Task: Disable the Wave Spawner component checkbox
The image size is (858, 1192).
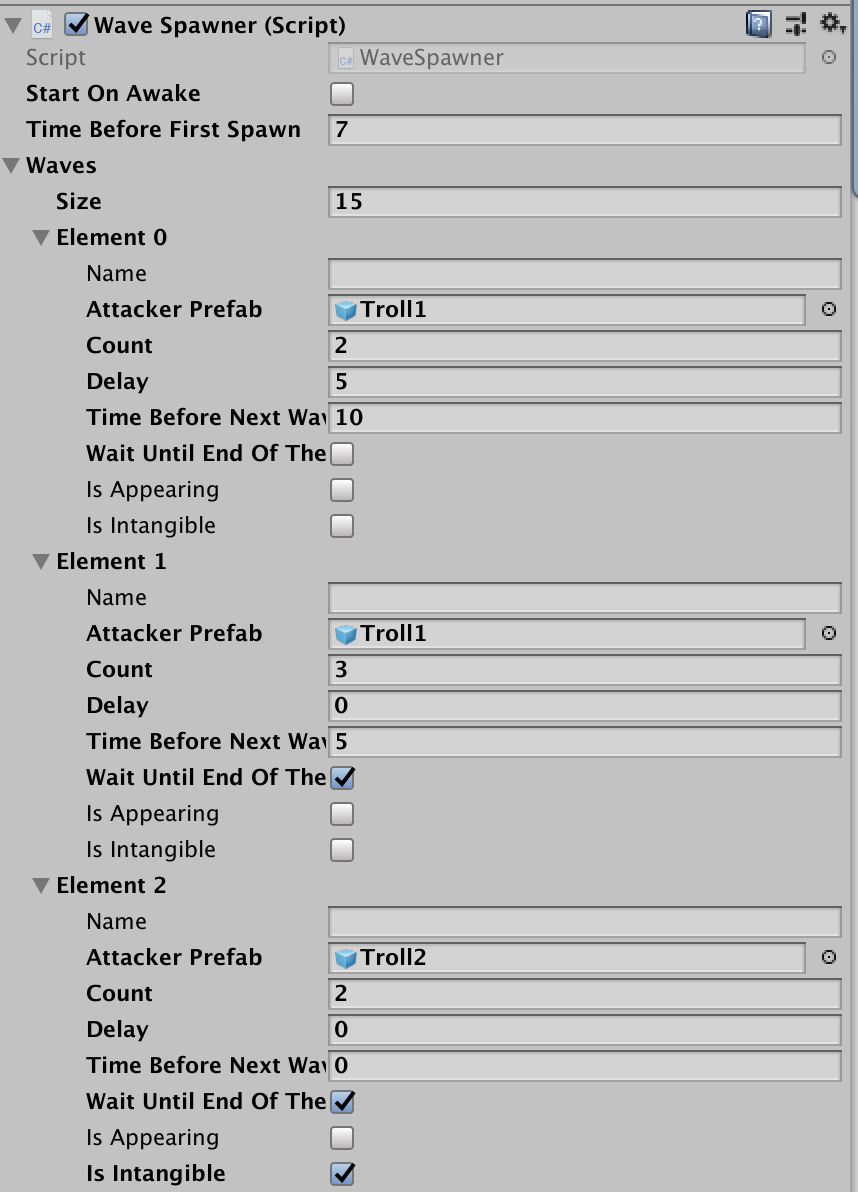Action: tap(77, 24)
